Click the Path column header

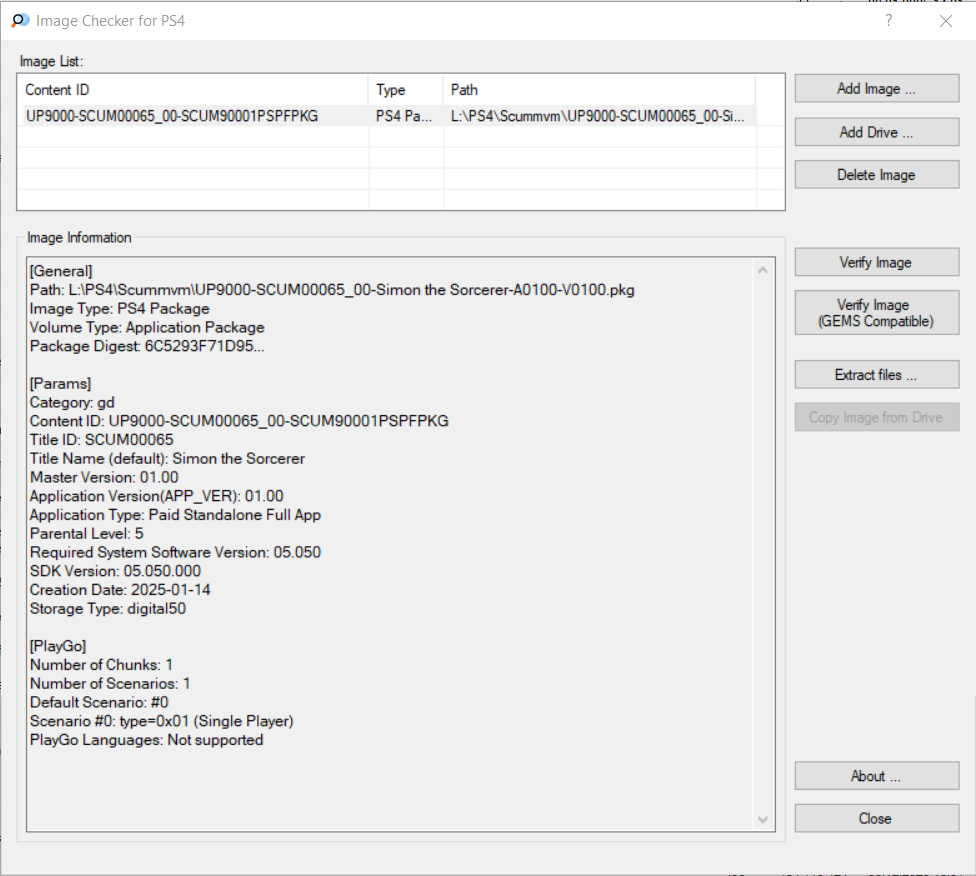pyautogui.click(x=599, y=90)
